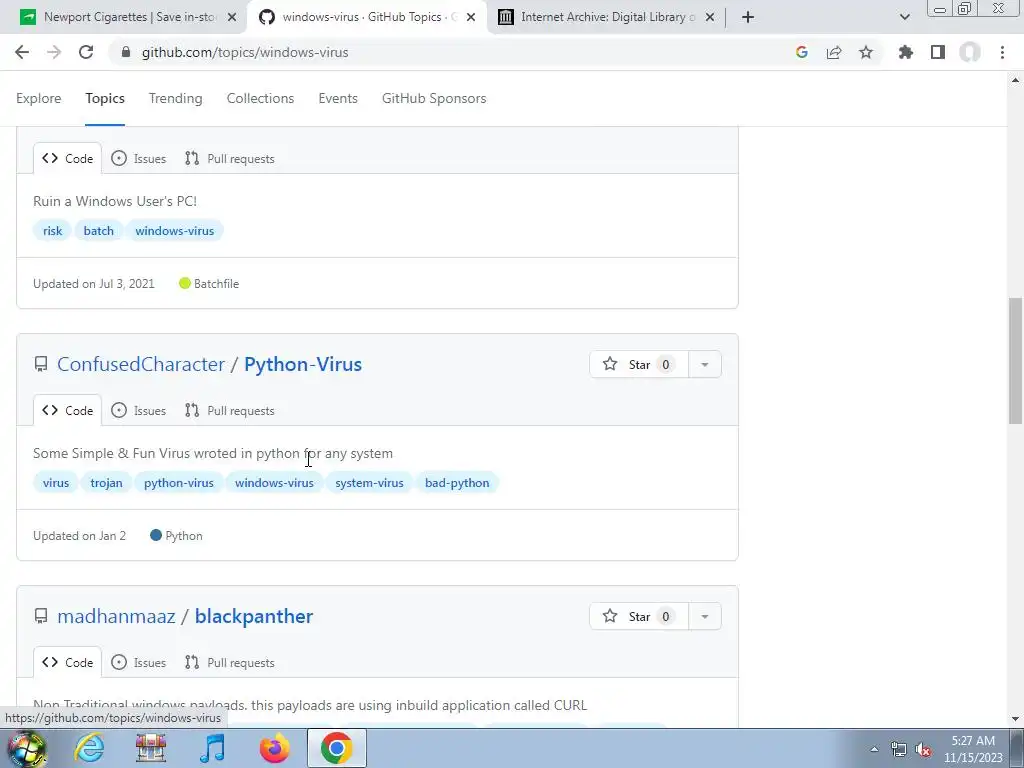1024x768 pixels.
Task: Click the browser forward arrow
Action: [x=54, y=52]
